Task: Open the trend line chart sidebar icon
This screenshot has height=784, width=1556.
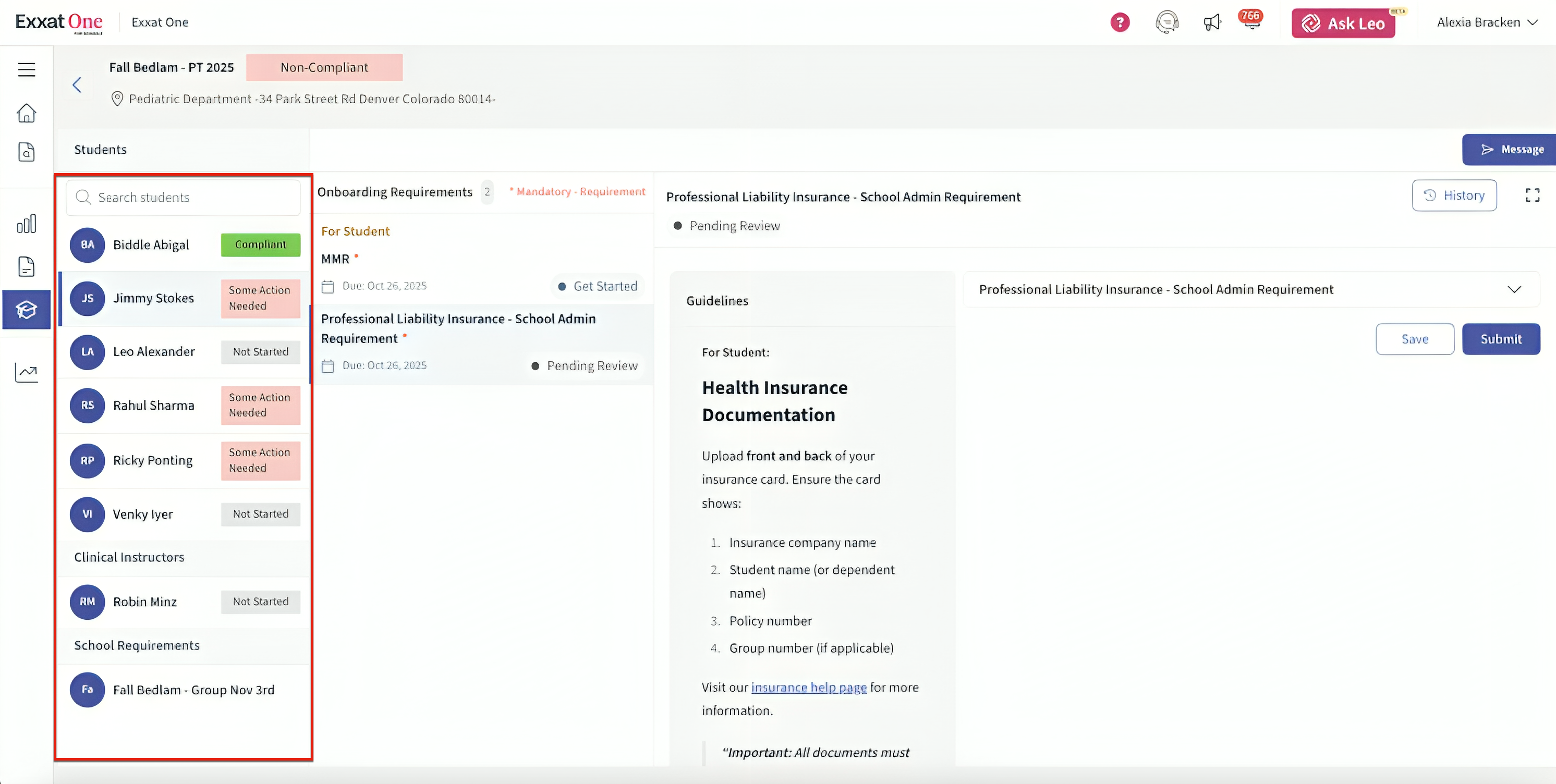Action: (27, 373)
